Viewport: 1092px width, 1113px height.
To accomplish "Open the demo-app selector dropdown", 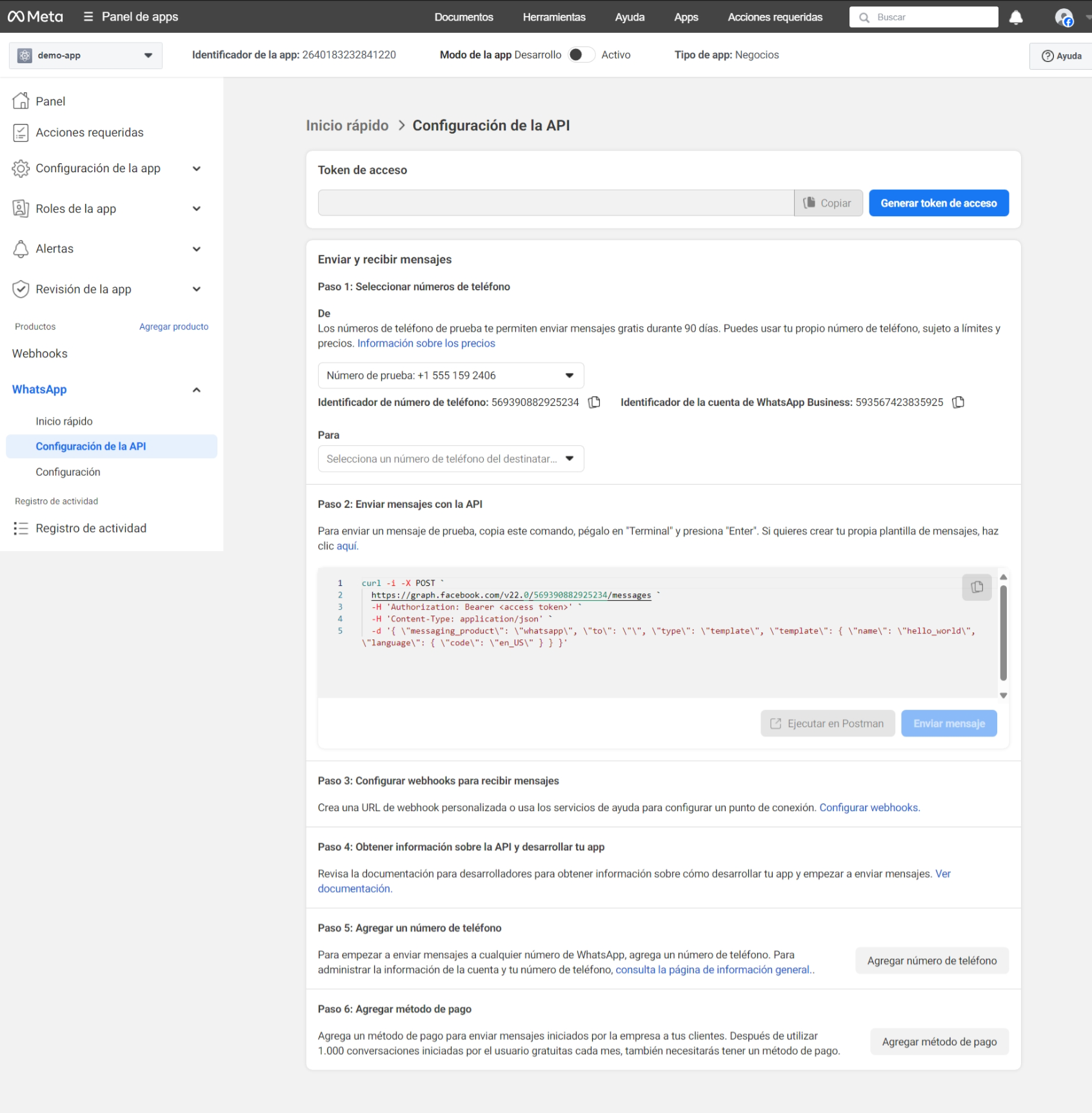I will point(86,55).
